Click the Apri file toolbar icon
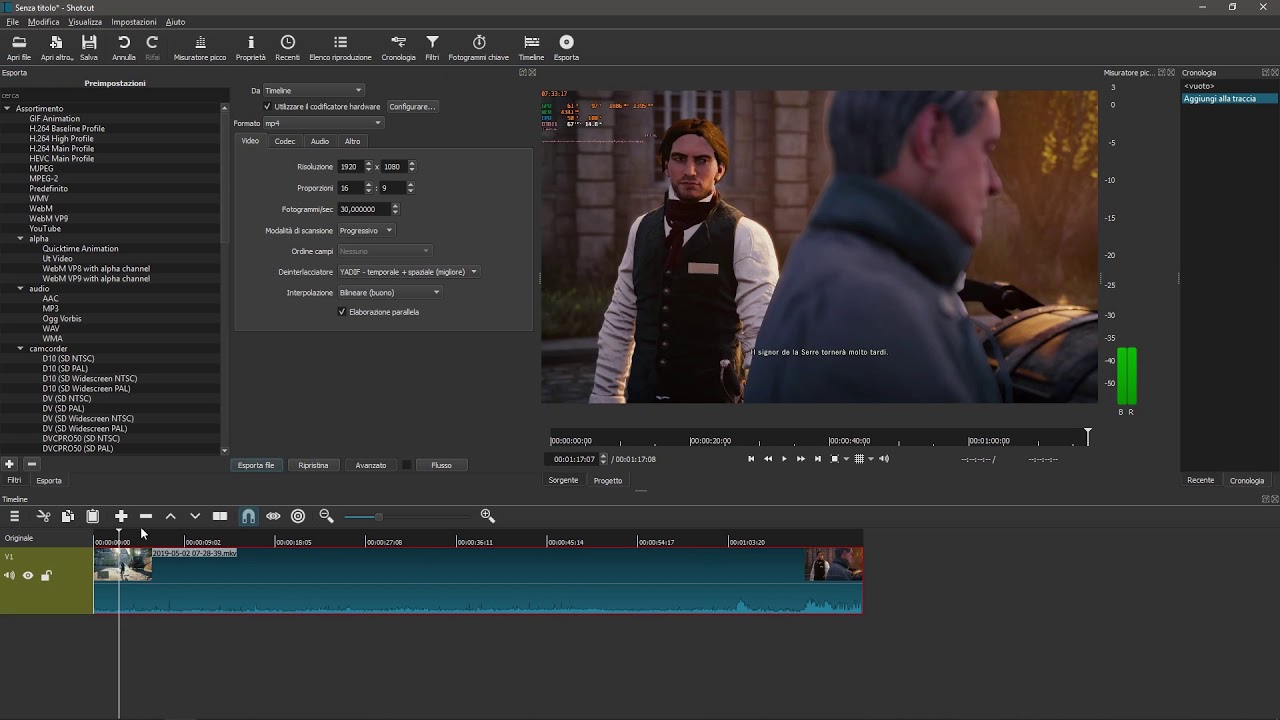Image resolution: width=1280 pixels, height=720 pixels. 19,42
